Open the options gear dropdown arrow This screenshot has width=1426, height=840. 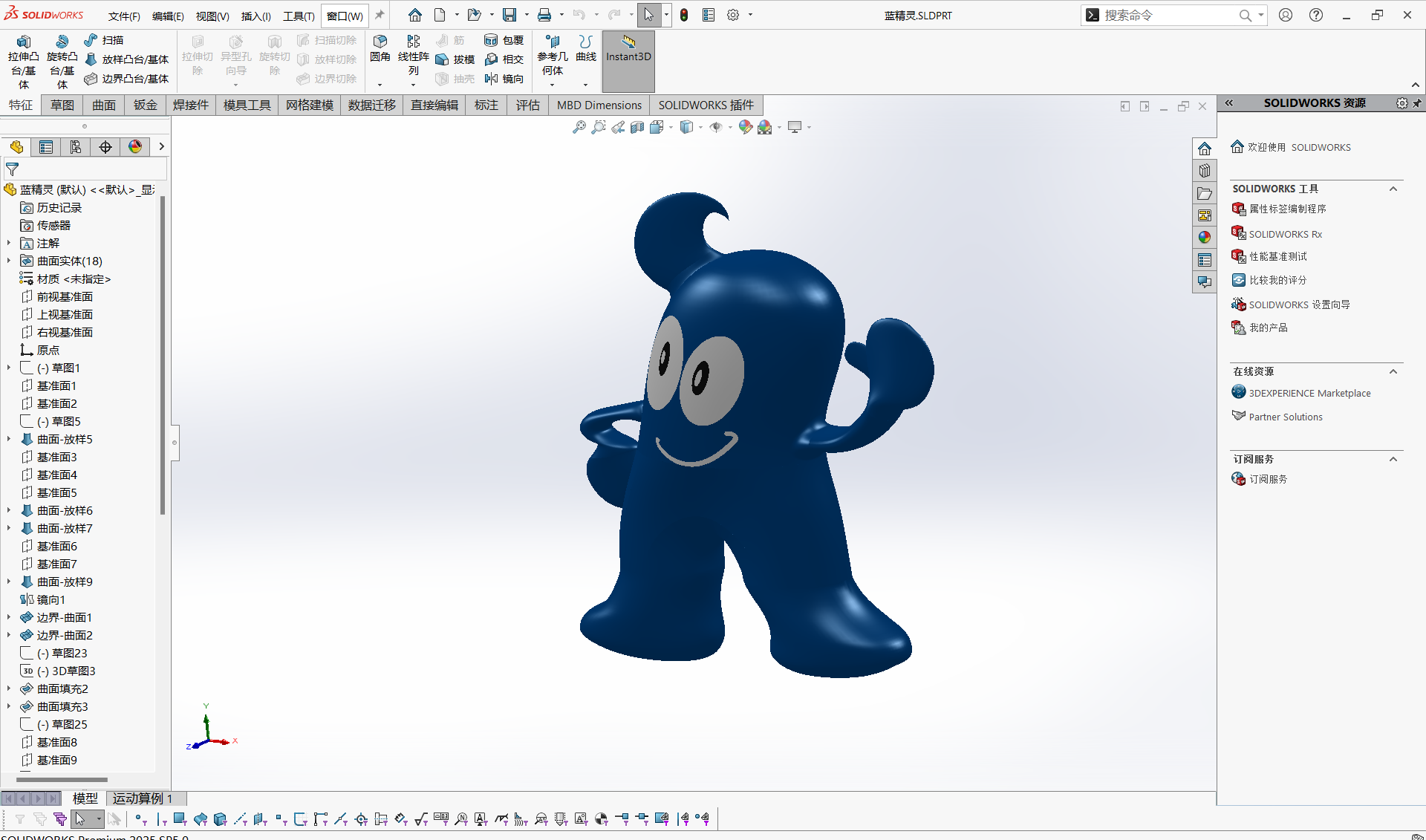[x=750, y=15]
